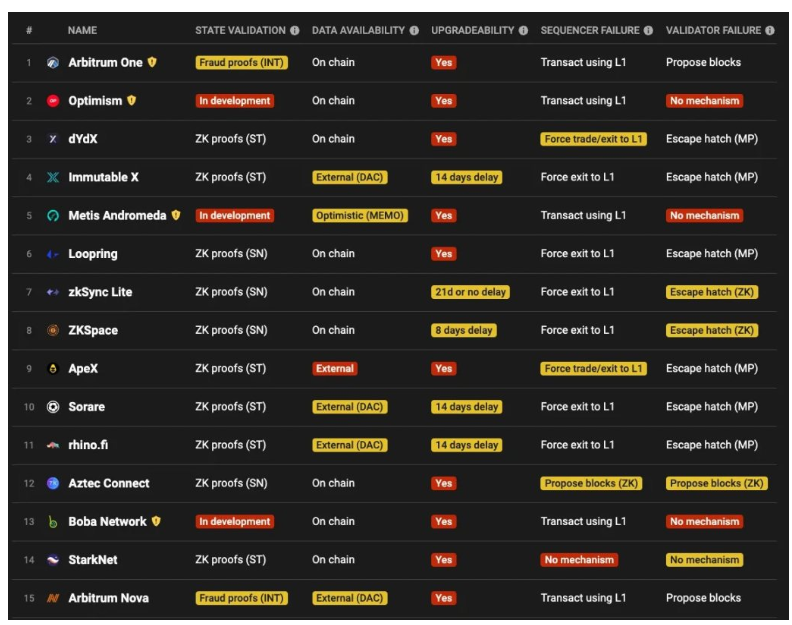
Task: Open the StarkNet project link
Action: 92,560
